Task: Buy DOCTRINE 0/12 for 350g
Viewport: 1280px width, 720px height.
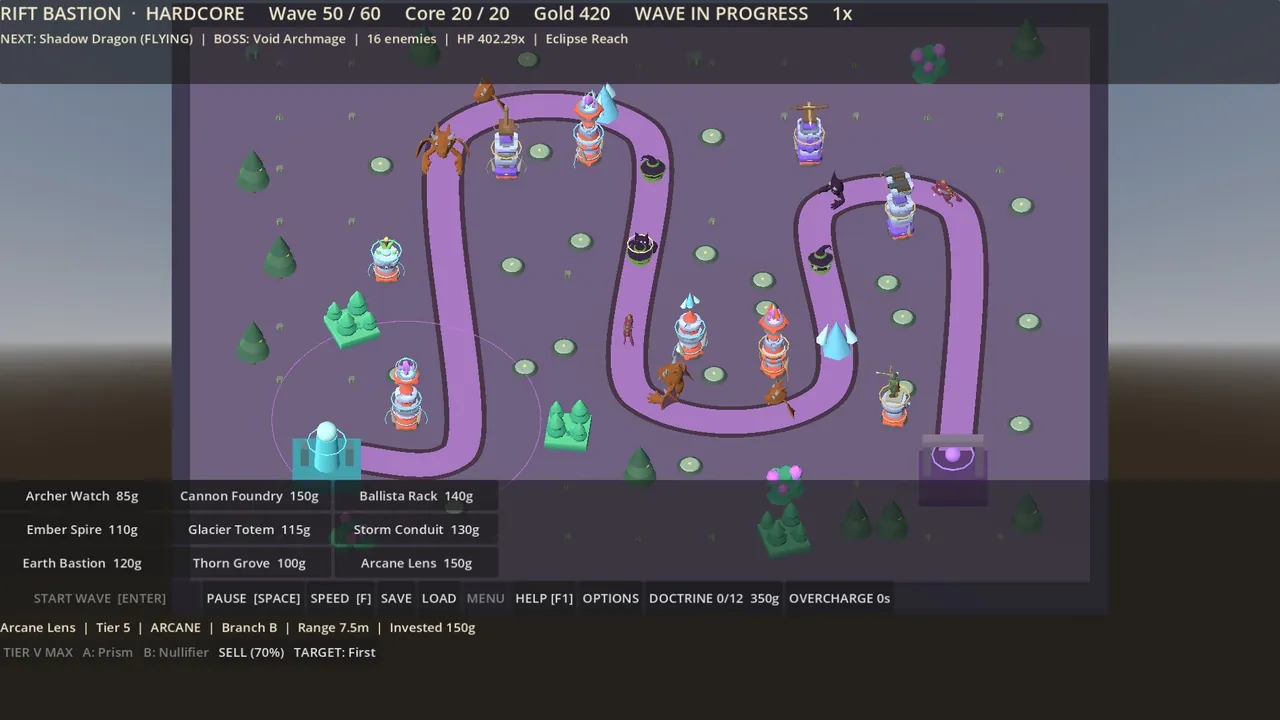Action: (x=714, y=598)
